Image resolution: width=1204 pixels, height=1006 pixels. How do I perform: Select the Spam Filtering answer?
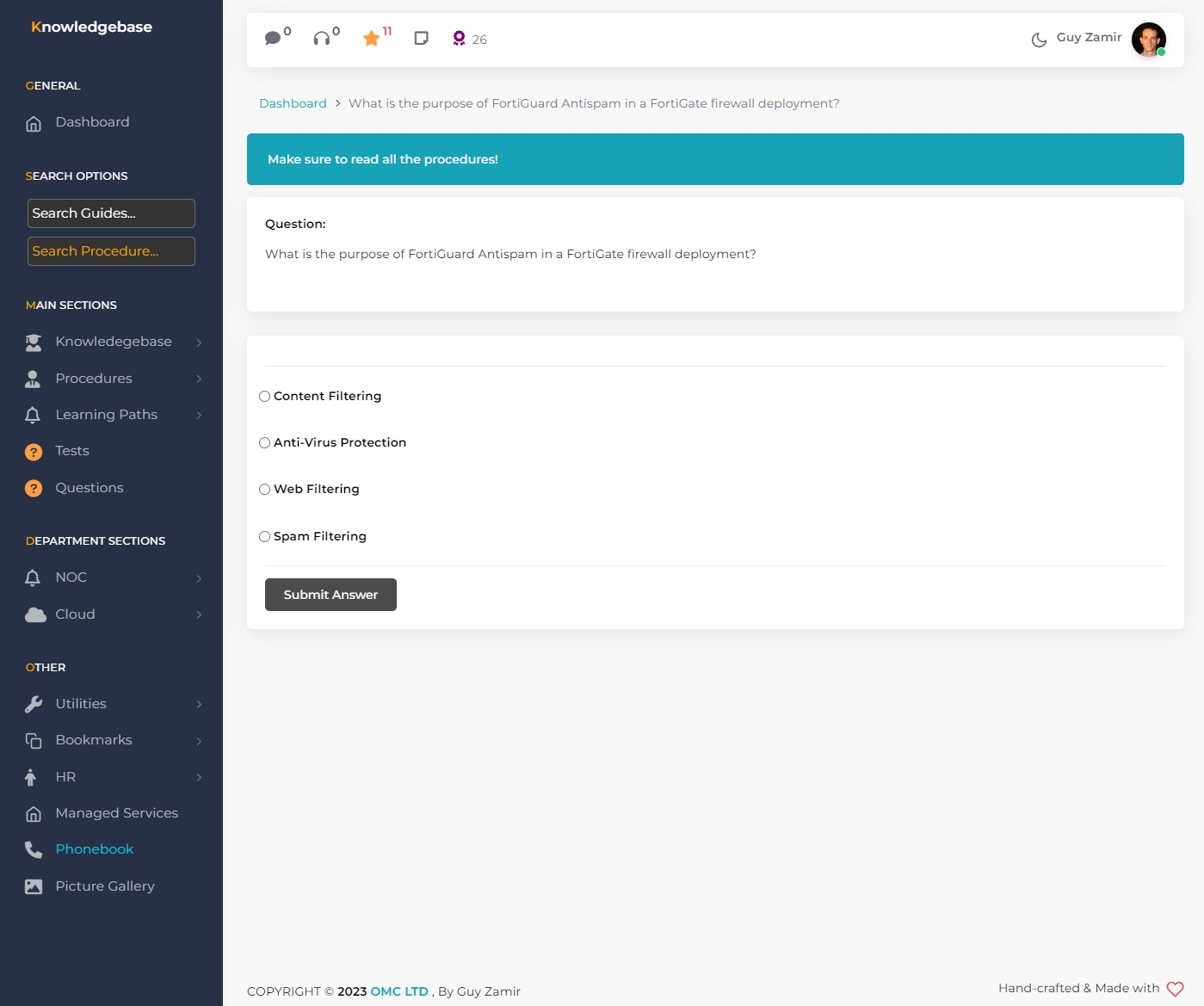pos(265,537)
